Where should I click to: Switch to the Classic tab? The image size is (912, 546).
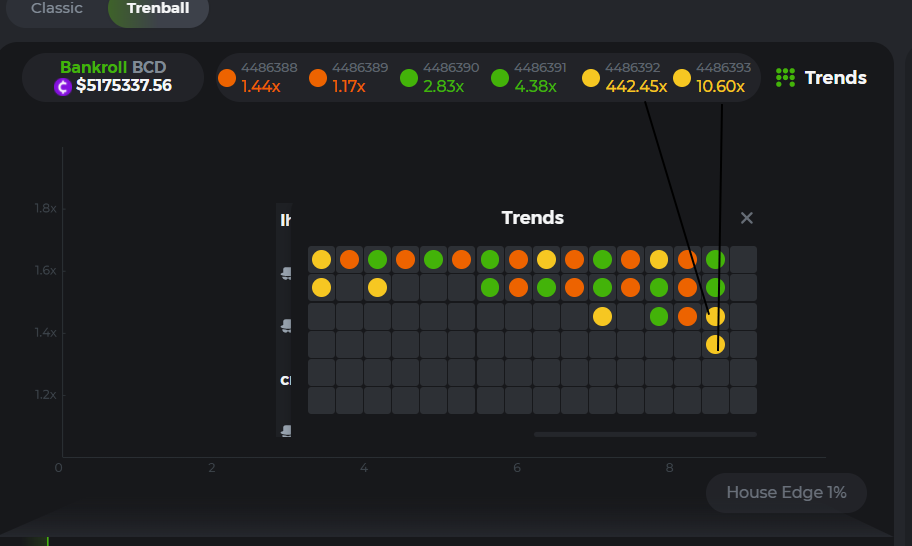pos(56,8)
